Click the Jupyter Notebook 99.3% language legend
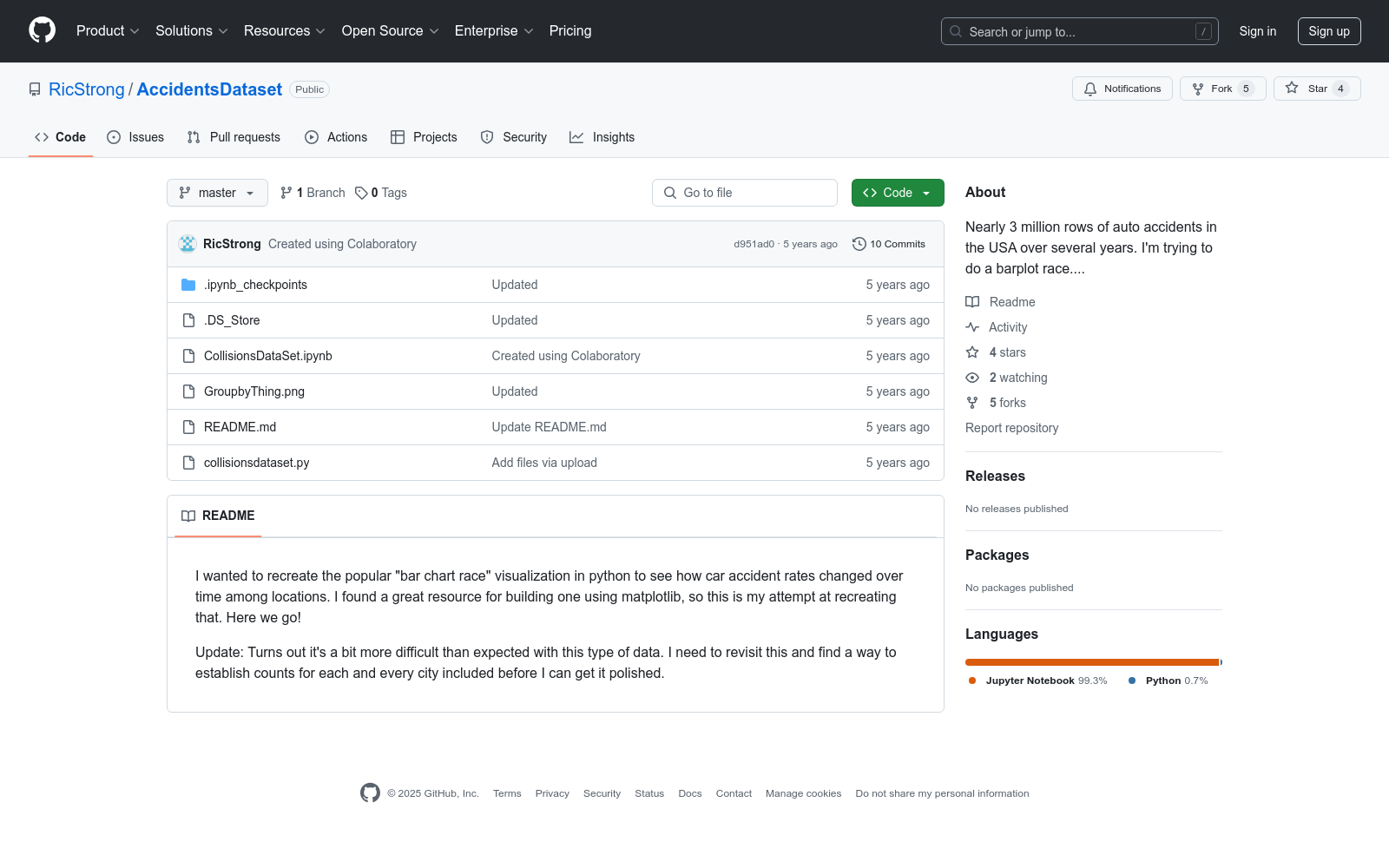Screen dimensions: 1389x868 point(1038,681)
